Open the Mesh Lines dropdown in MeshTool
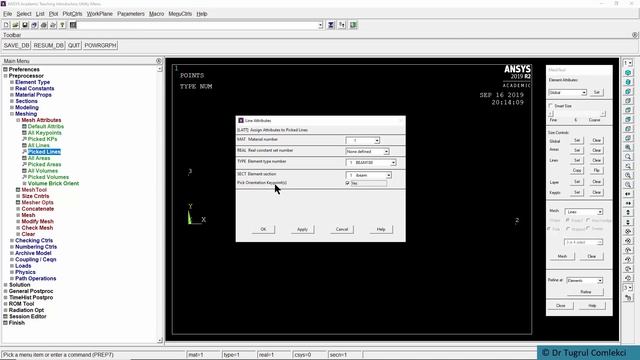 pyautogui.click(x=584, y=212)
